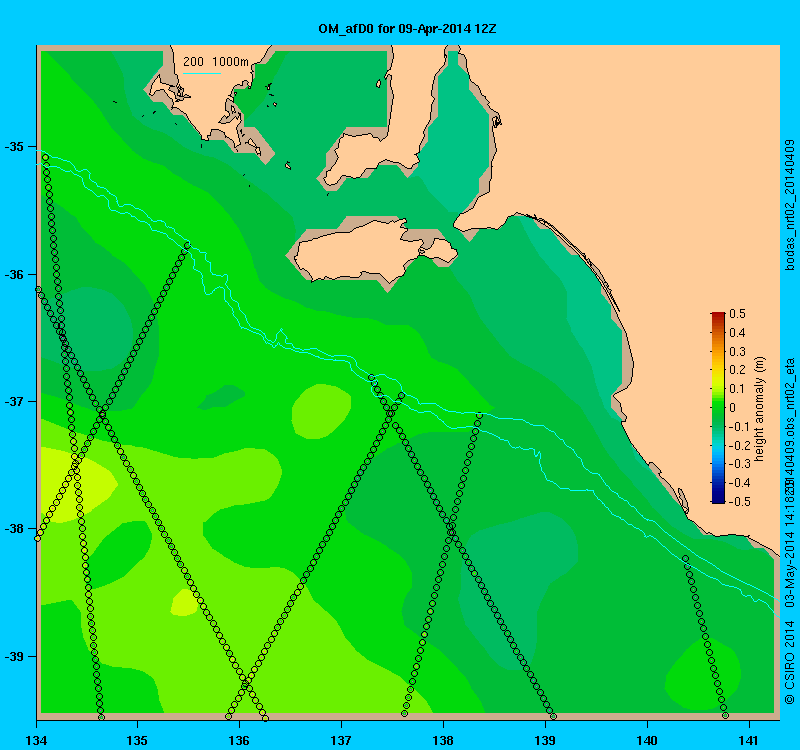Click the 0.1 colorbar label
Screen dimensions: 800x750
coord(737,389)
